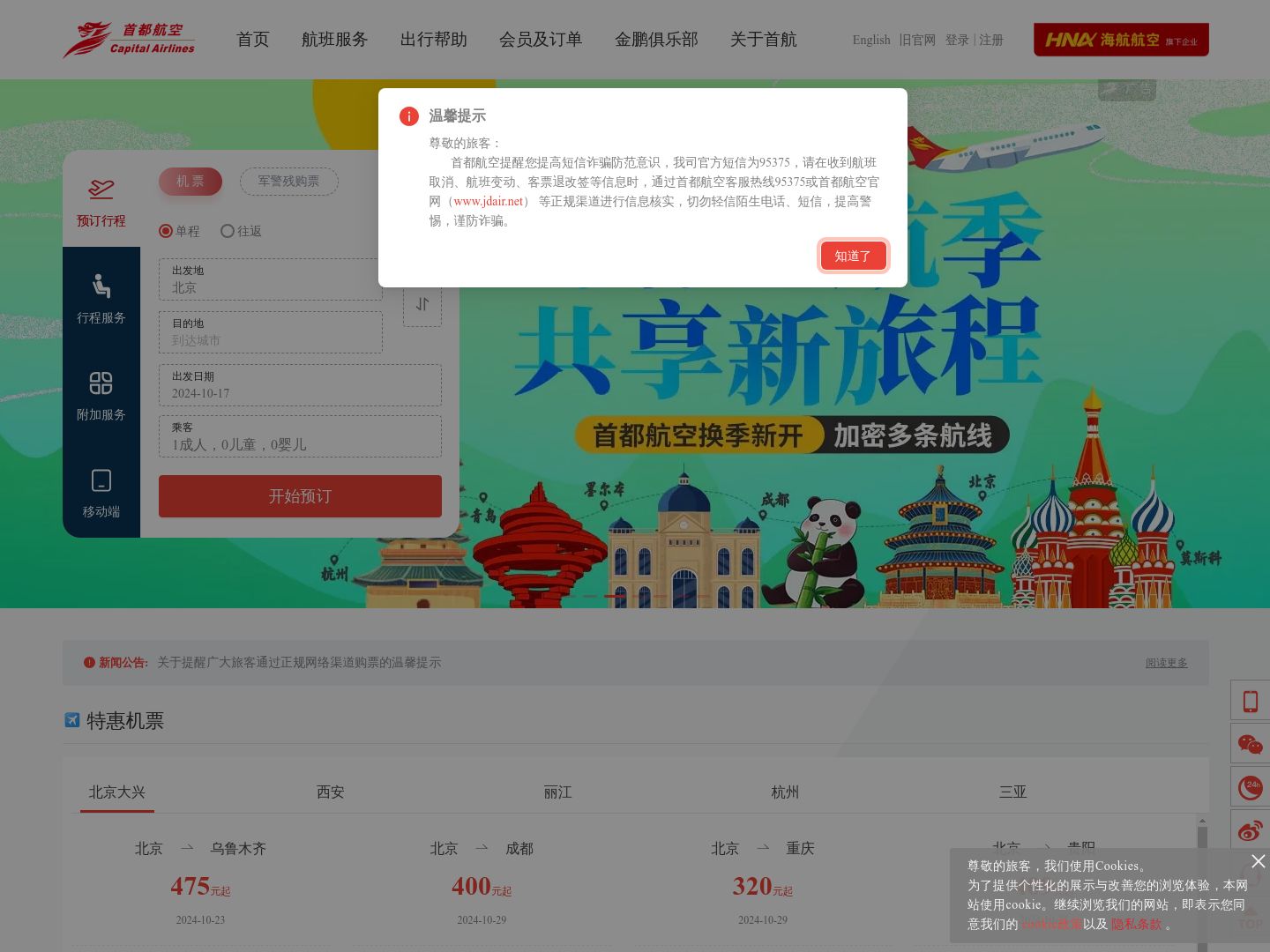Click the 注册 register link
This screenshot has height=952, width=1270.
991,40
